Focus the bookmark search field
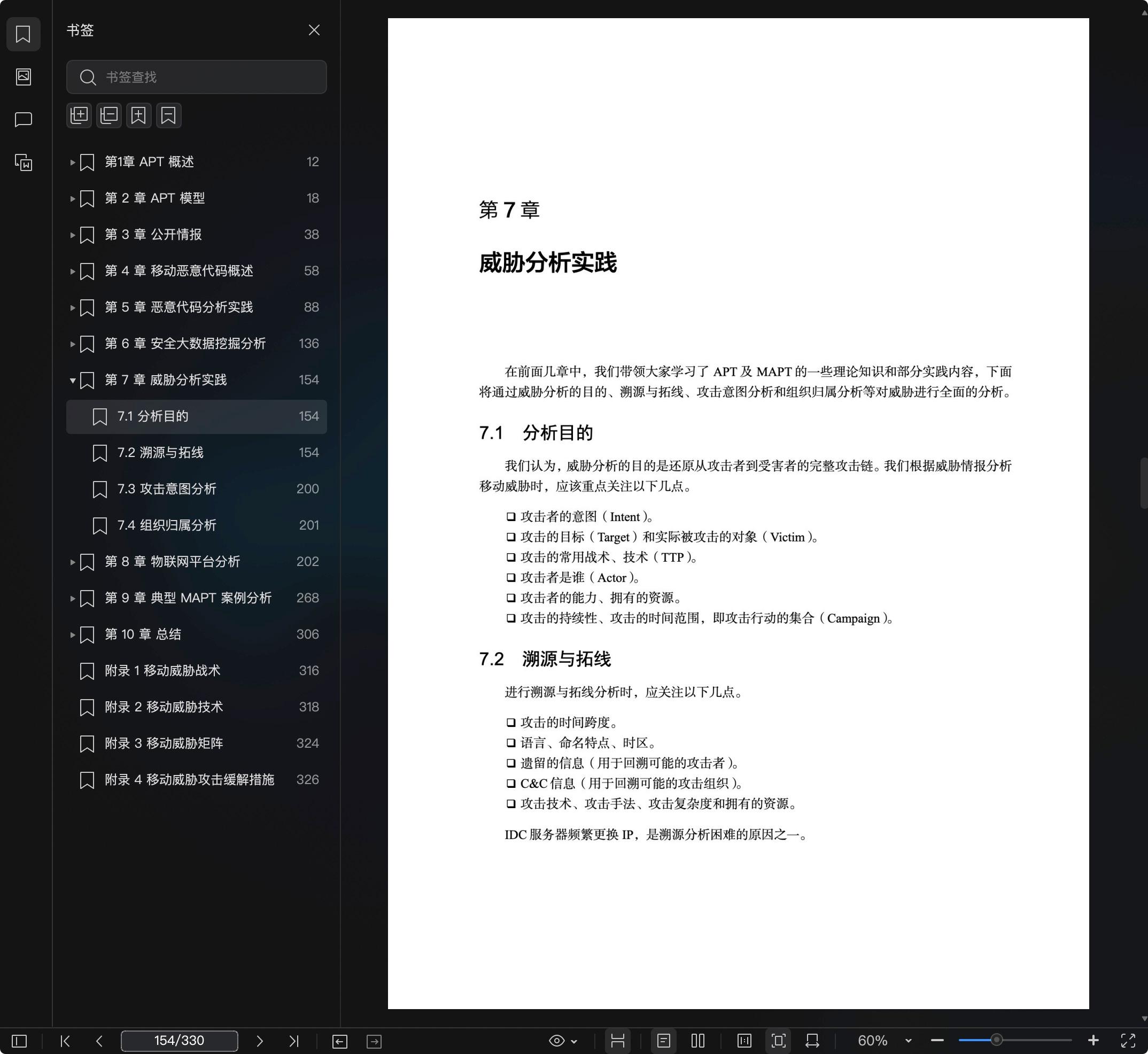The width and height of the screenshot is (1148, 1054). coord(196,77)
